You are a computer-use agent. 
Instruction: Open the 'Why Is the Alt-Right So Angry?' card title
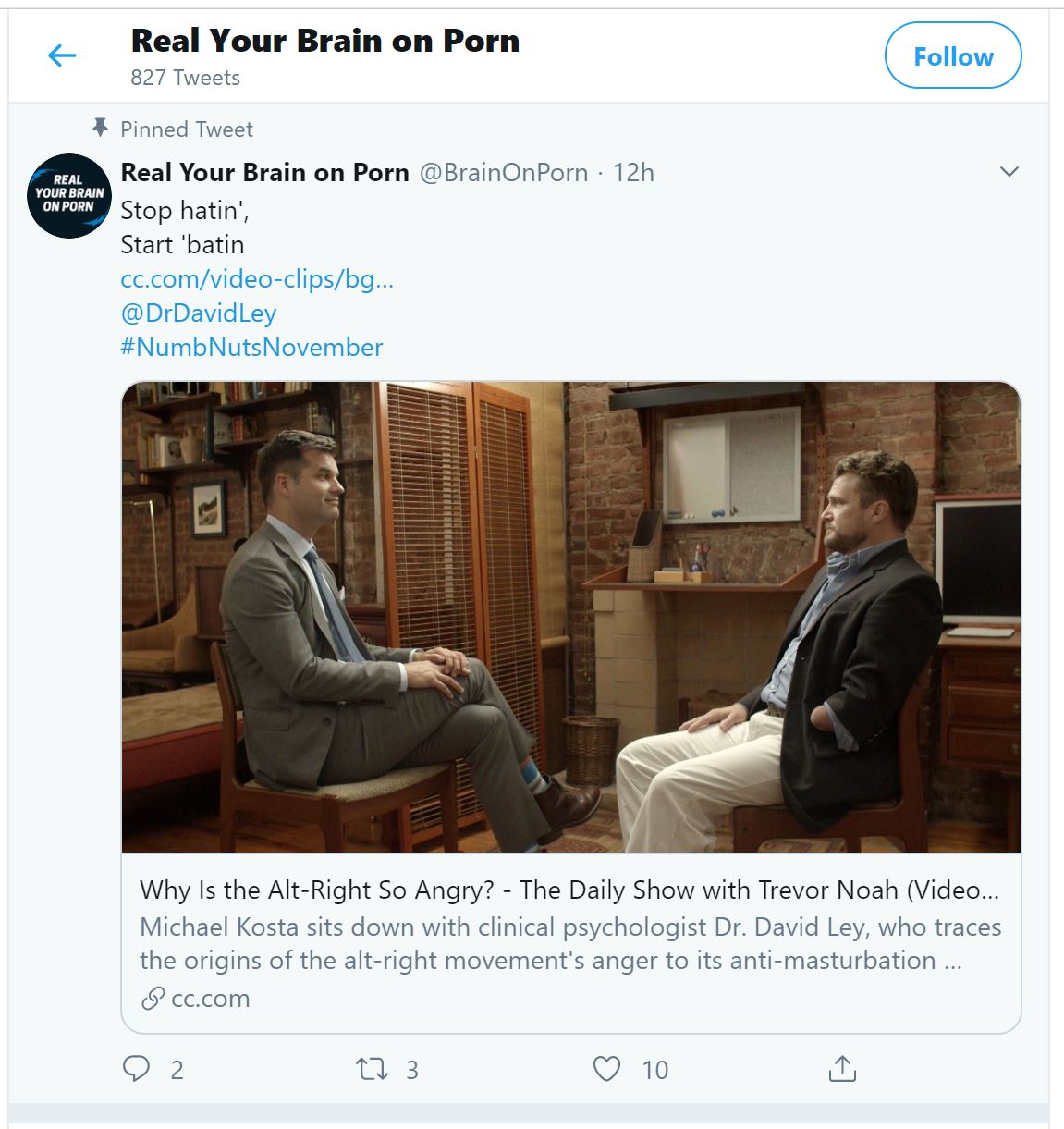click(x=569, y=890)
